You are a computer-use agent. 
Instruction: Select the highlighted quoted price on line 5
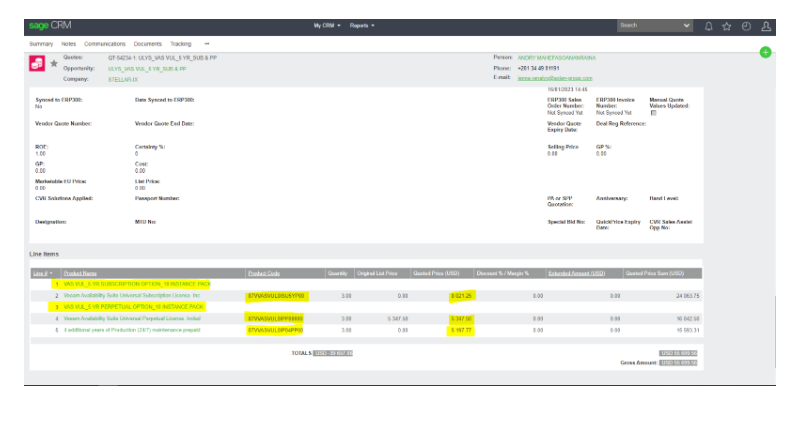461,331
